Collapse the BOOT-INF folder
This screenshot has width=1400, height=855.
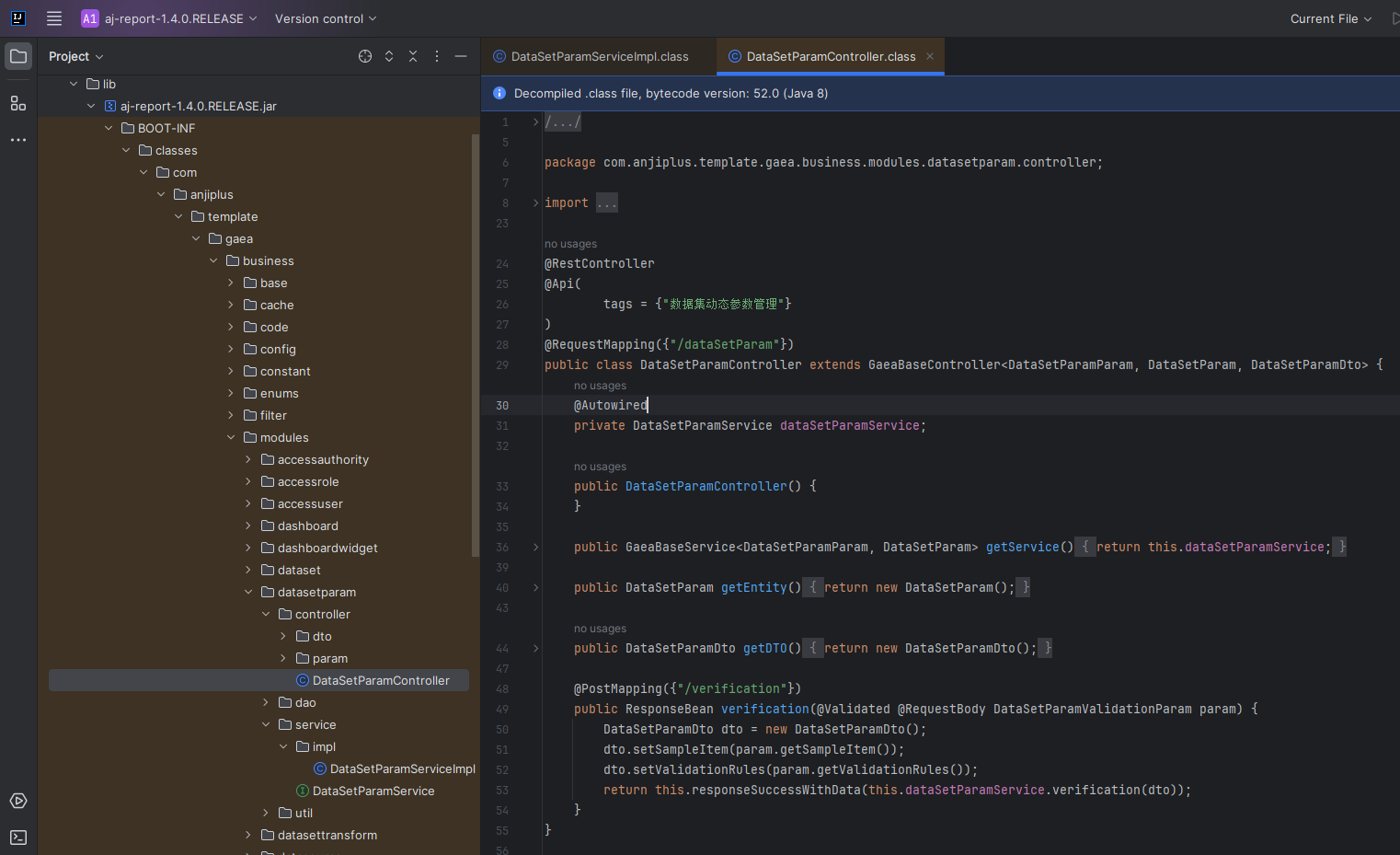[109, 128]
